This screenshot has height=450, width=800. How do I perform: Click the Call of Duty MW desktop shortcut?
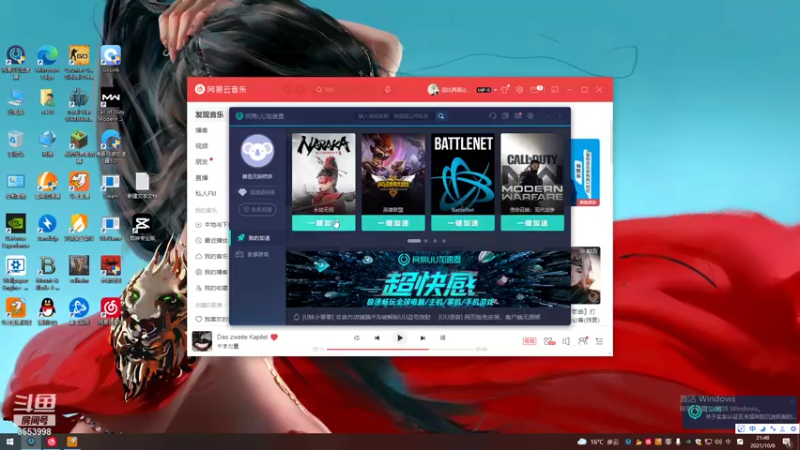(110, 105)
